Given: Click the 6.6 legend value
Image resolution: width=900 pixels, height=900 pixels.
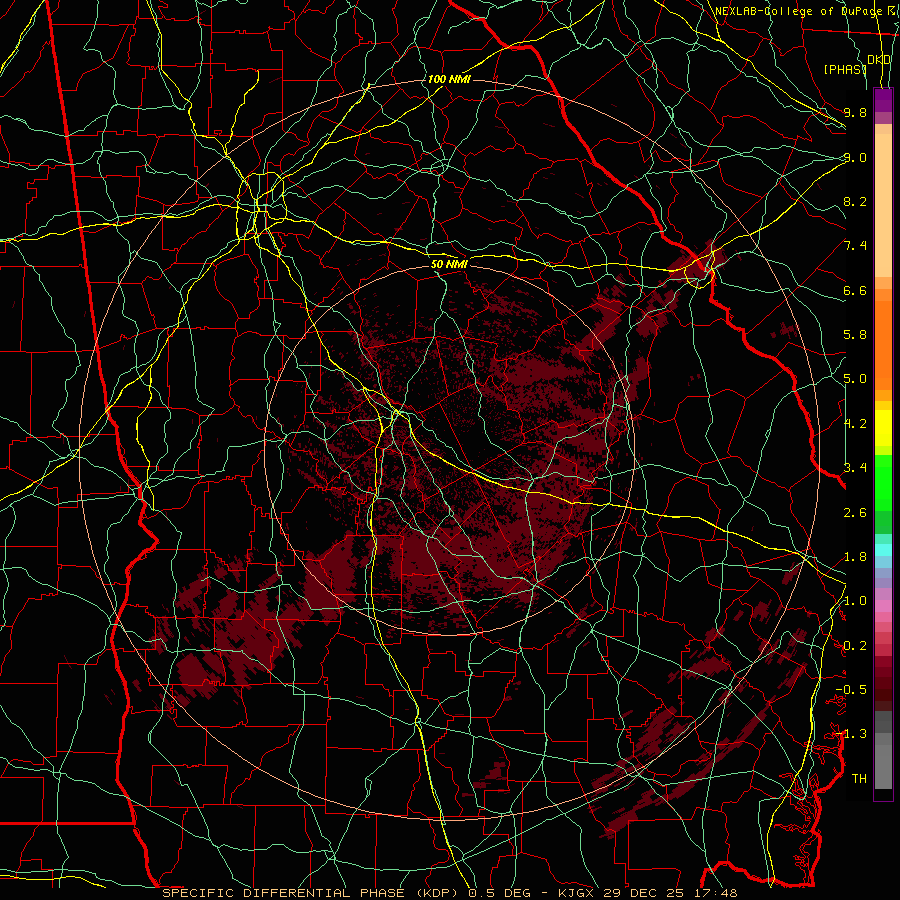Looking at the screenshot, I should 855,290.
